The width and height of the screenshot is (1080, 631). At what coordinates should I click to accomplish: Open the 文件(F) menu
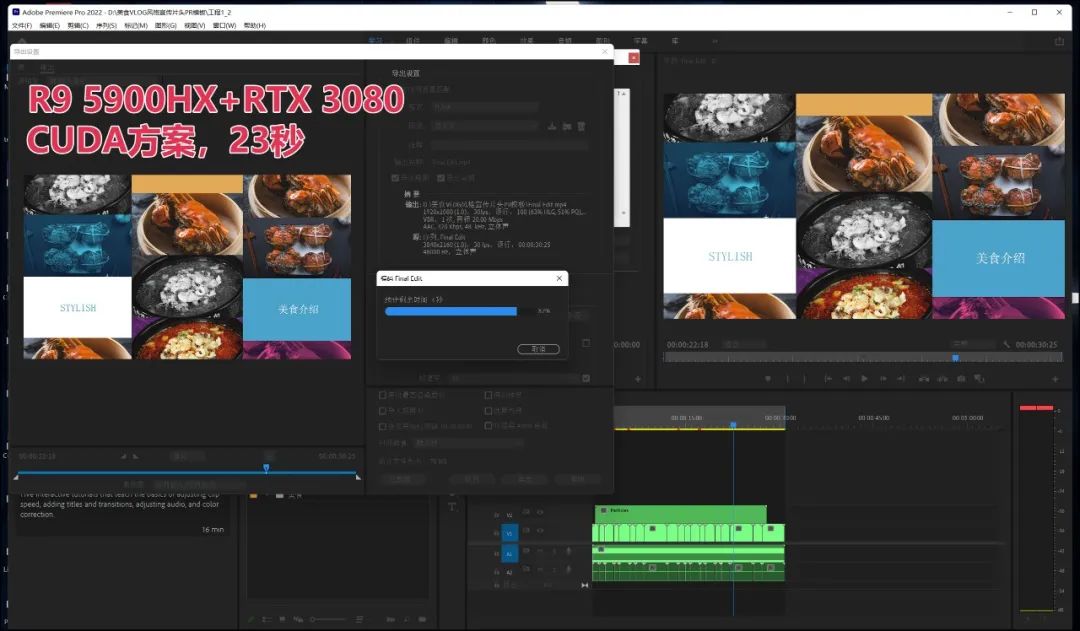click(x=22, y=25)
